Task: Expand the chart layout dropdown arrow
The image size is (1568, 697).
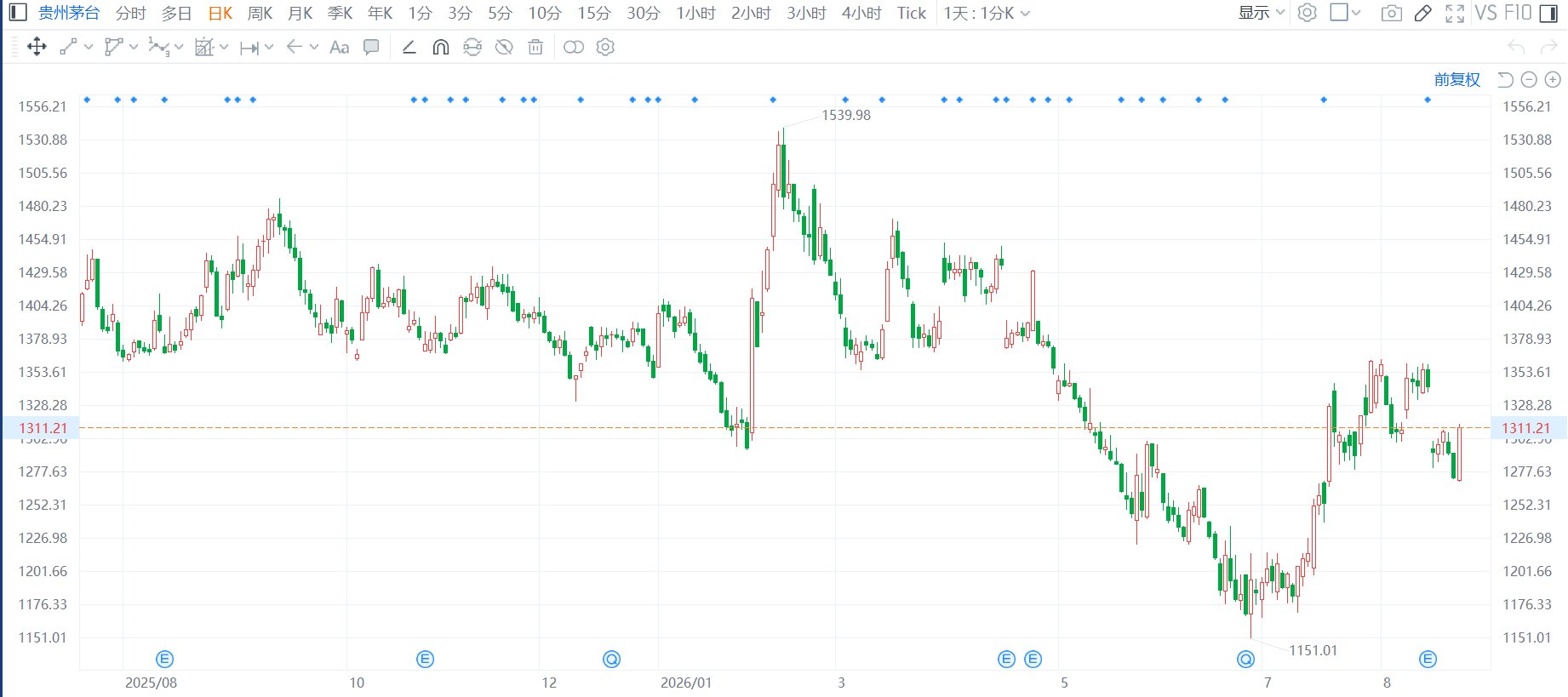Action: [x=1356, y=14]
